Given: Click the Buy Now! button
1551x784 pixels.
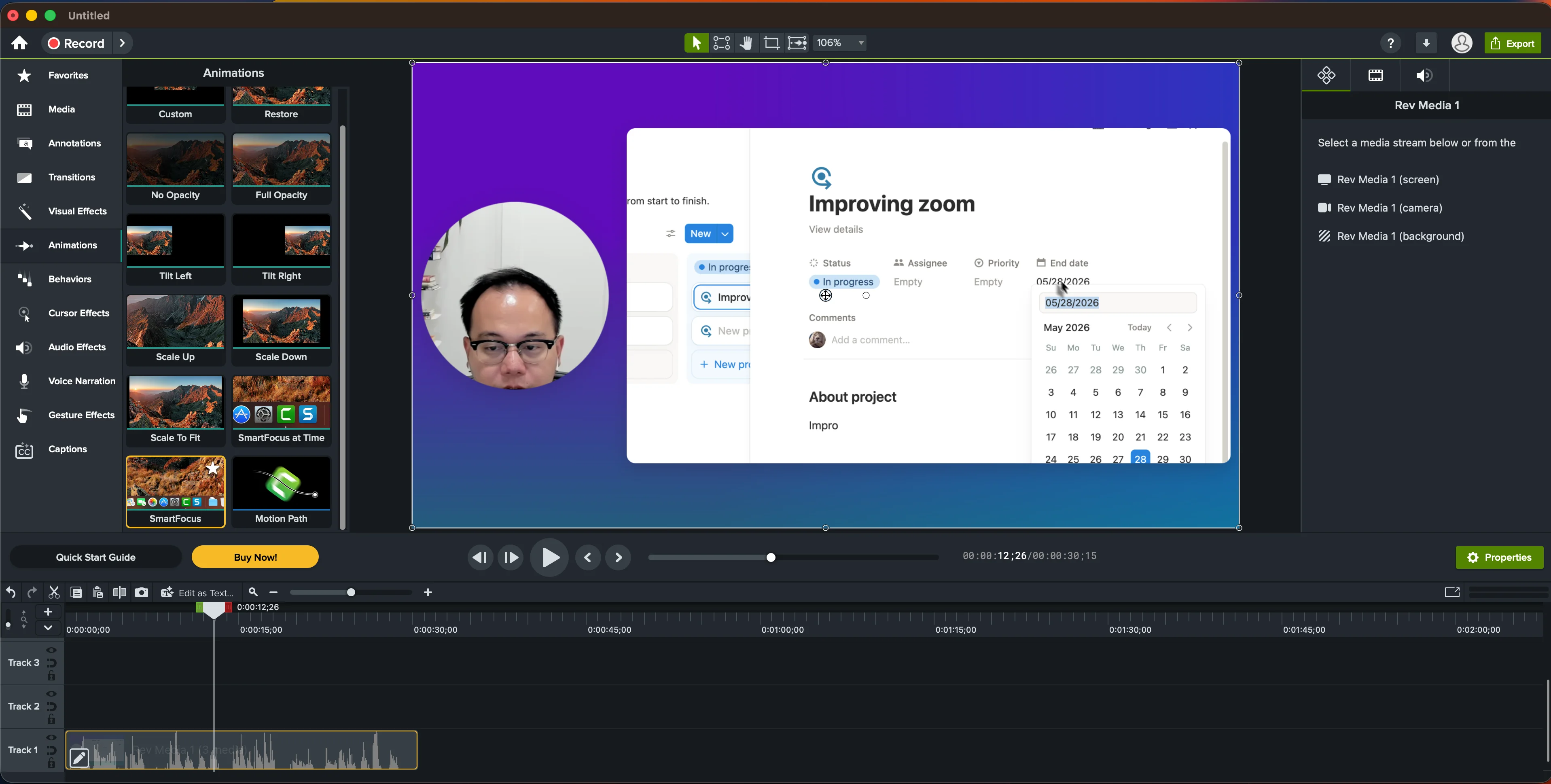Looking at the screenshot, I should 255,557.
